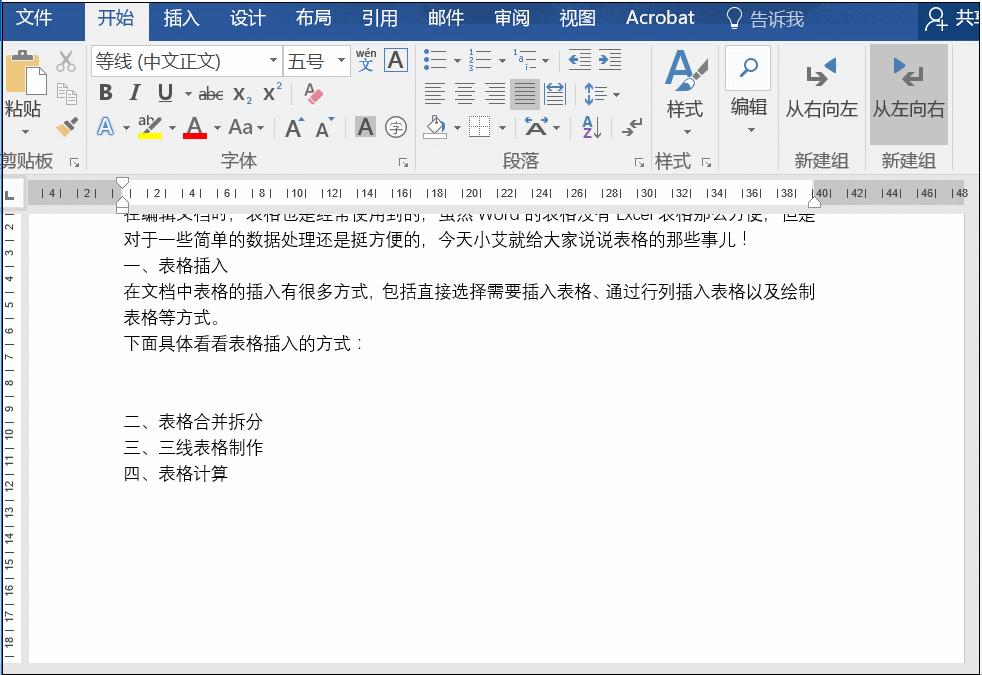Toggle the bulleted list

(x=434, y=61)
